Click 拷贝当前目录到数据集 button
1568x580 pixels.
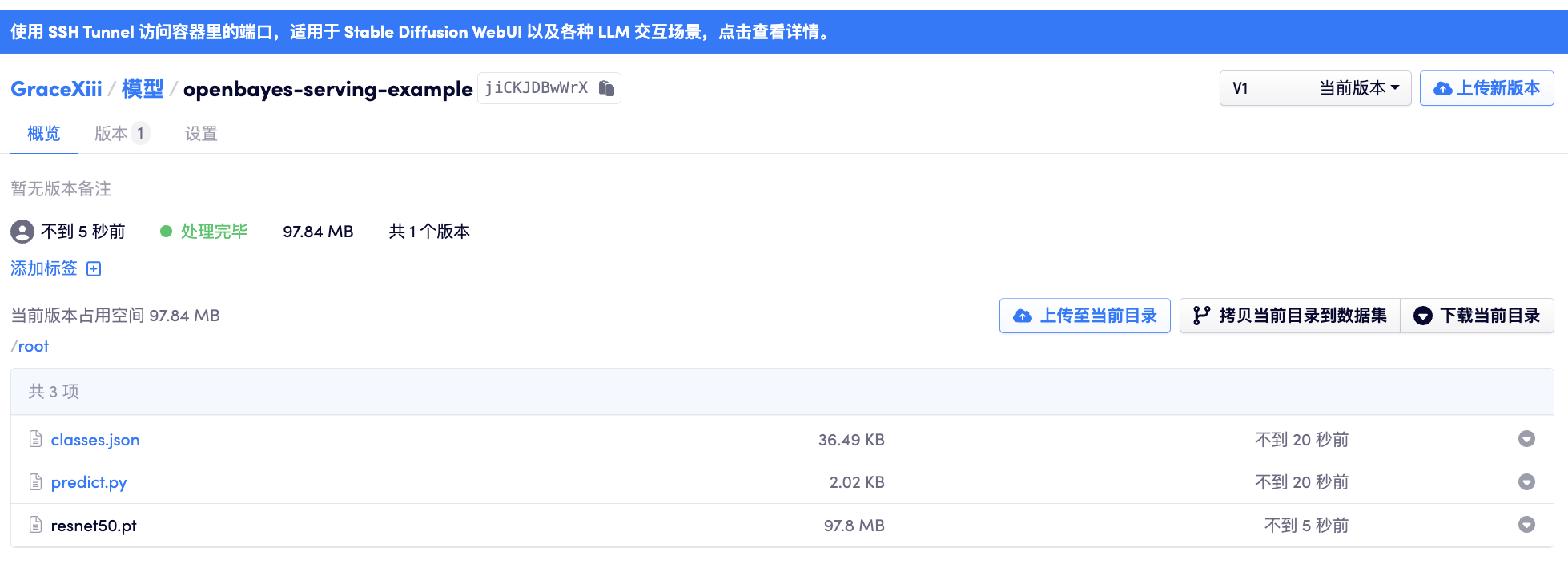[x=1289, y=316]
